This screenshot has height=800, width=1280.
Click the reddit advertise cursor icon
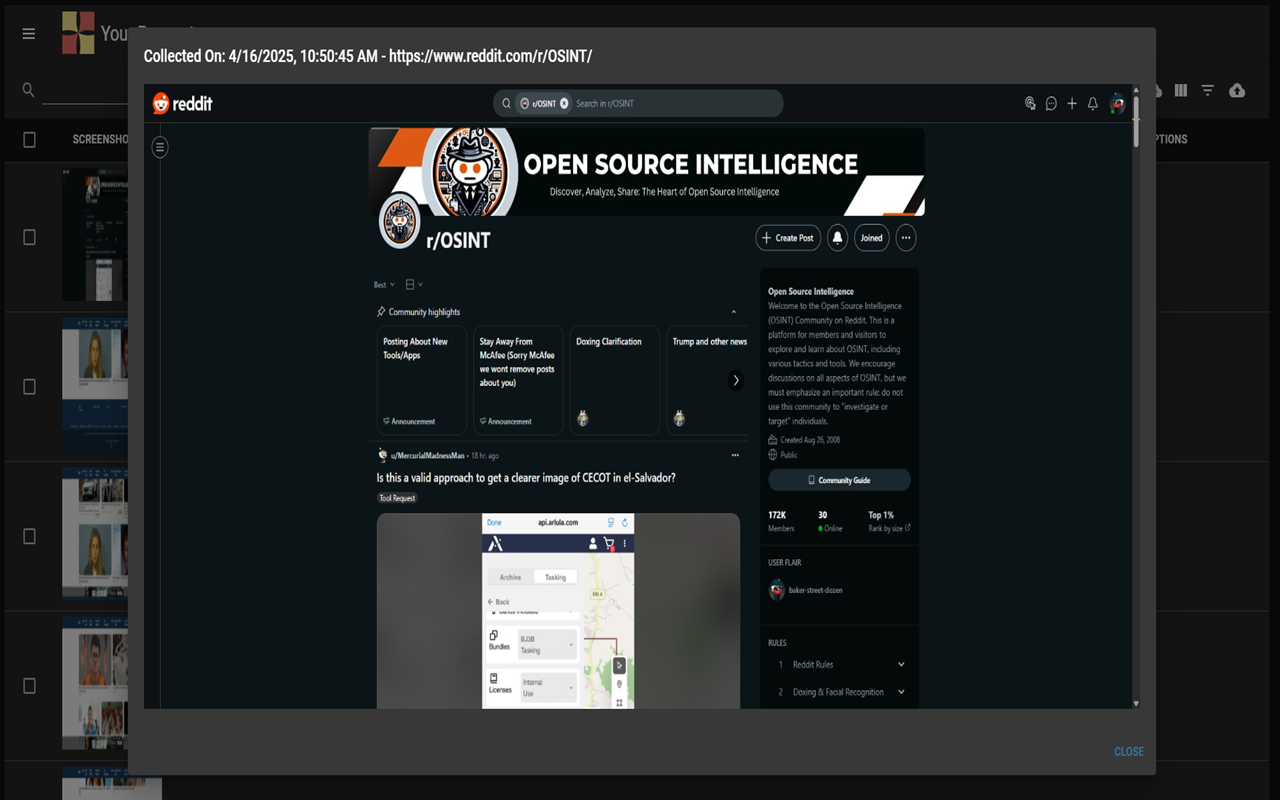coord(1030,103)
